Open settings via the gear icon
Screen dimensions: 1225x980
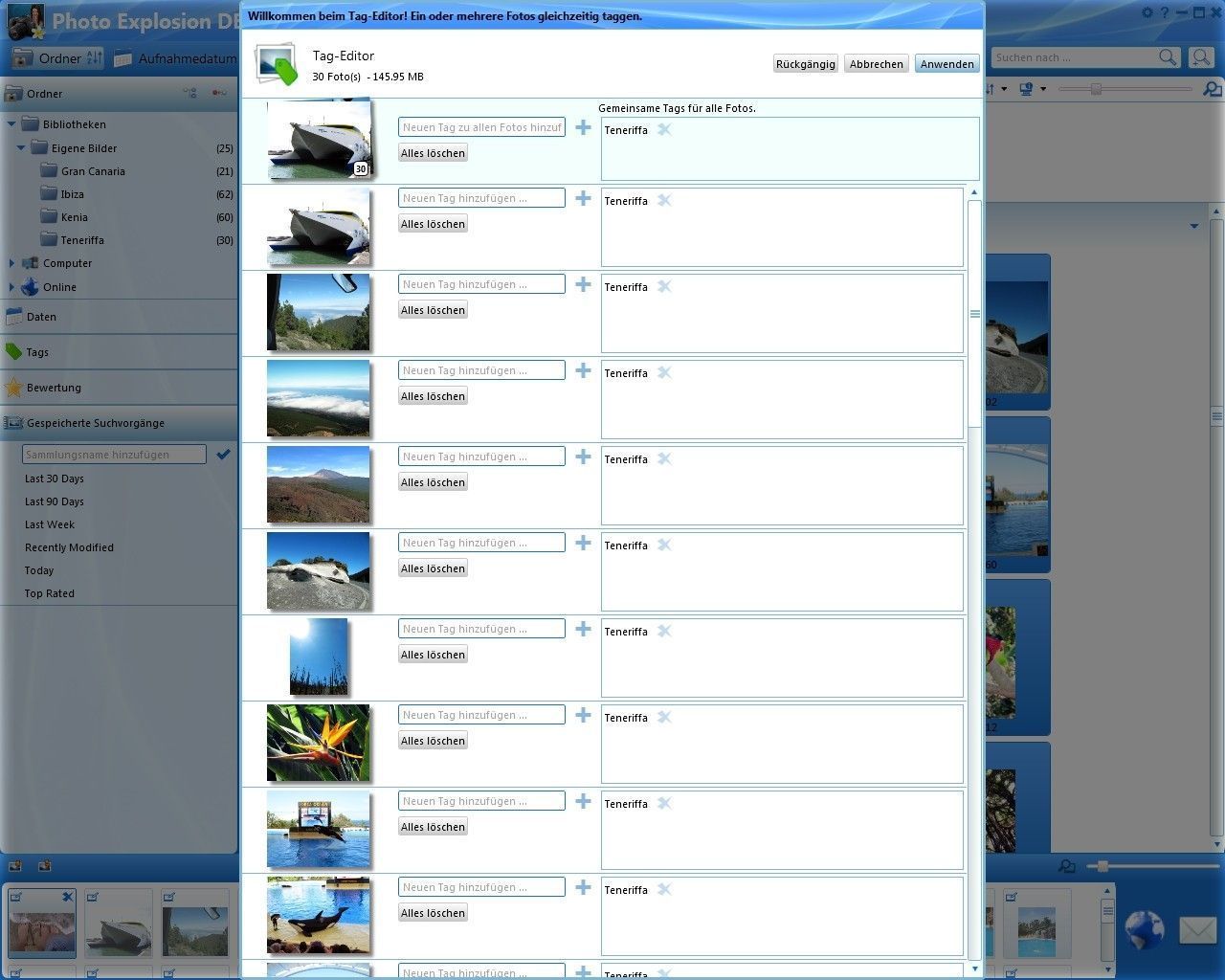tap(1147, 13)
